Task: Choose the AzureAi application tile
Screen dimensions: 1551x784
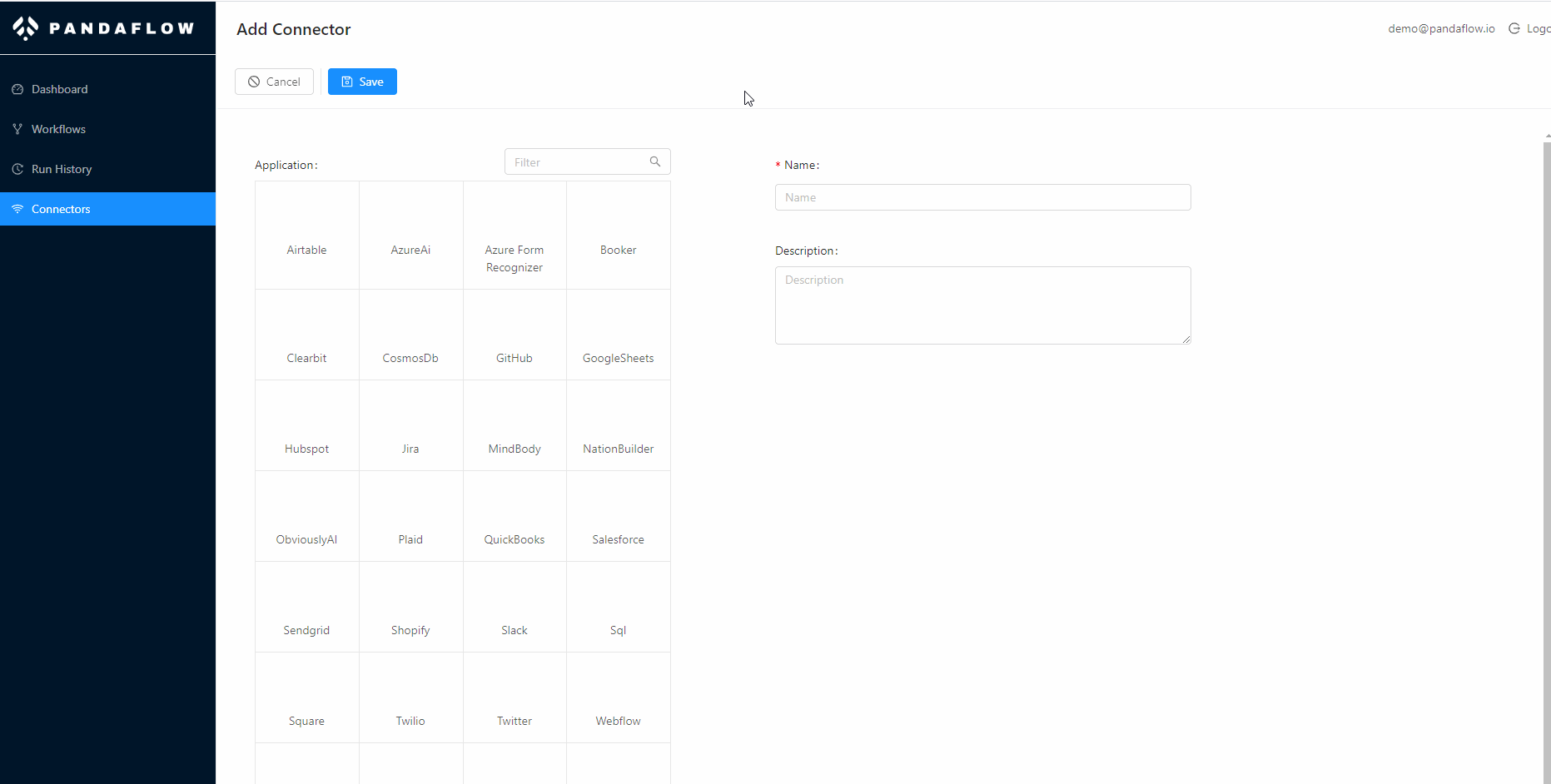Action: pyautogui.click(x=410, y=236)
